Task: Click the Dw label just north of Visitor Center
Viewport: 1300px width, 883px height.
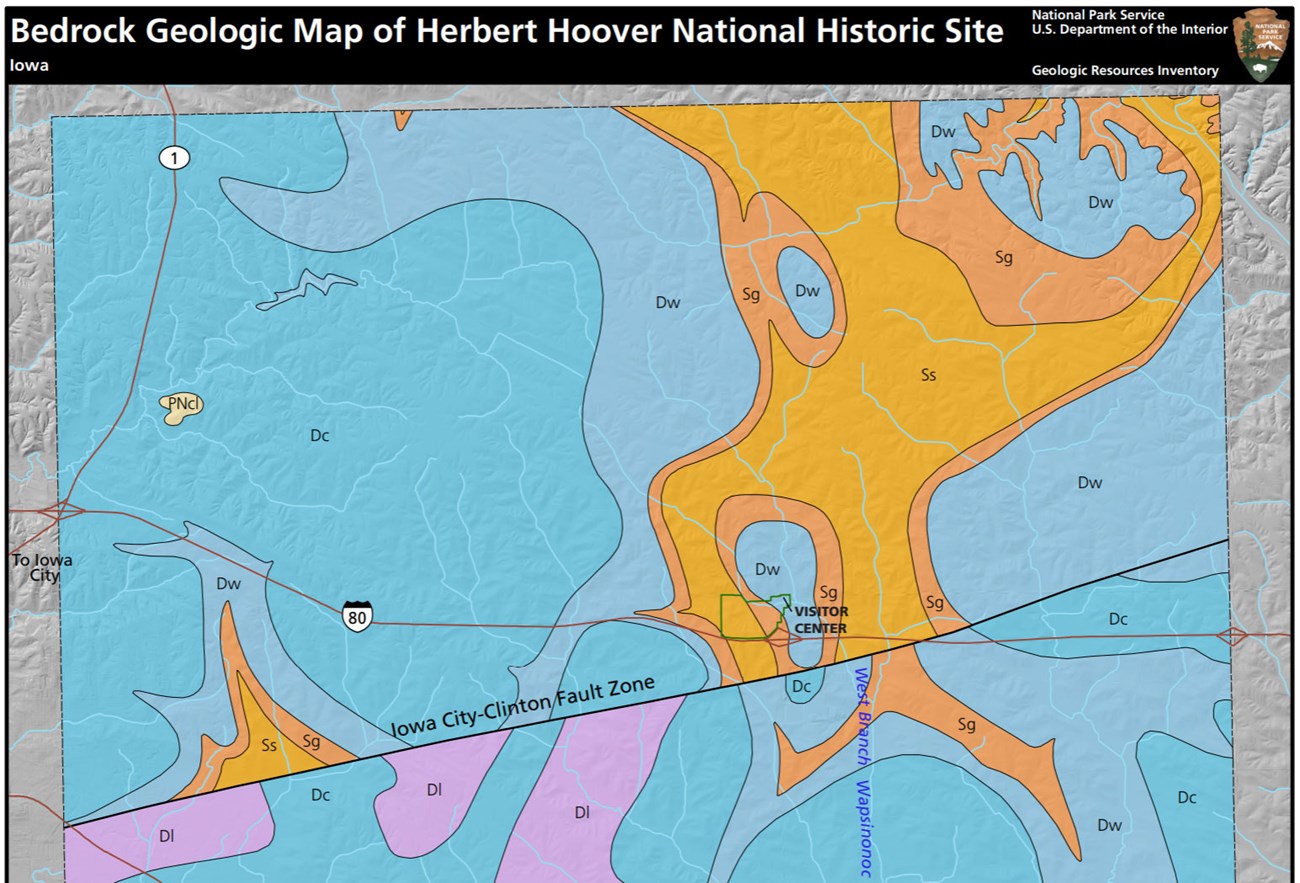Action: pos(767,570)
